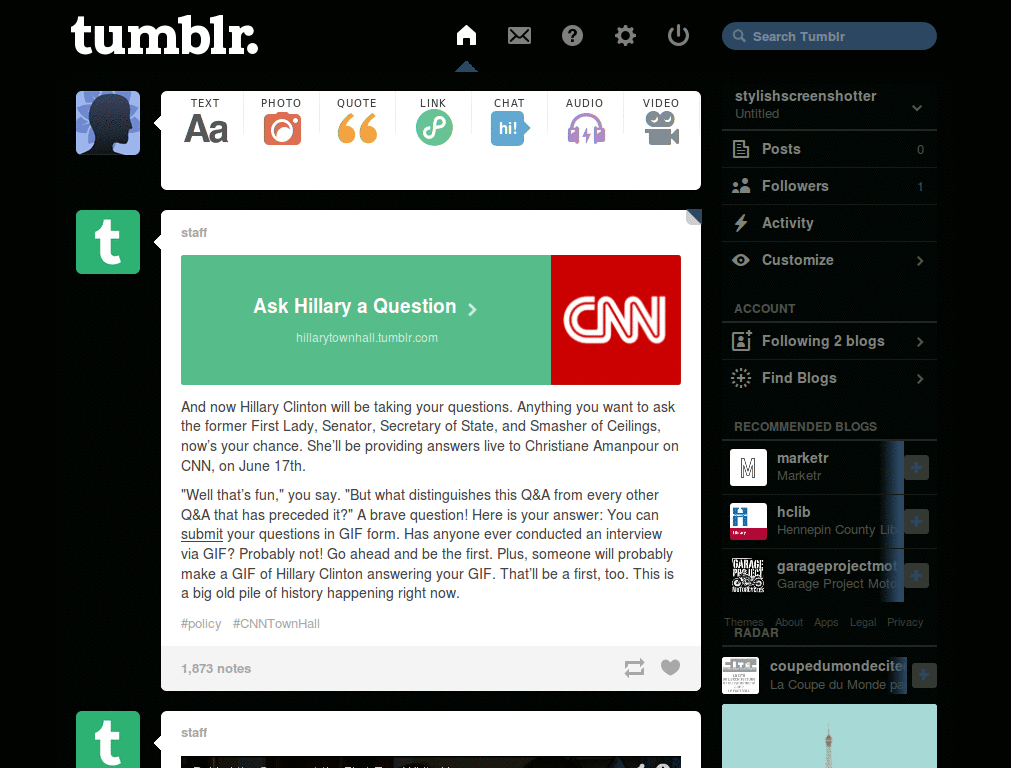Screen dimensions: 1024x768
Task: View the 1,873 notes
Action: tap(216, 669)
